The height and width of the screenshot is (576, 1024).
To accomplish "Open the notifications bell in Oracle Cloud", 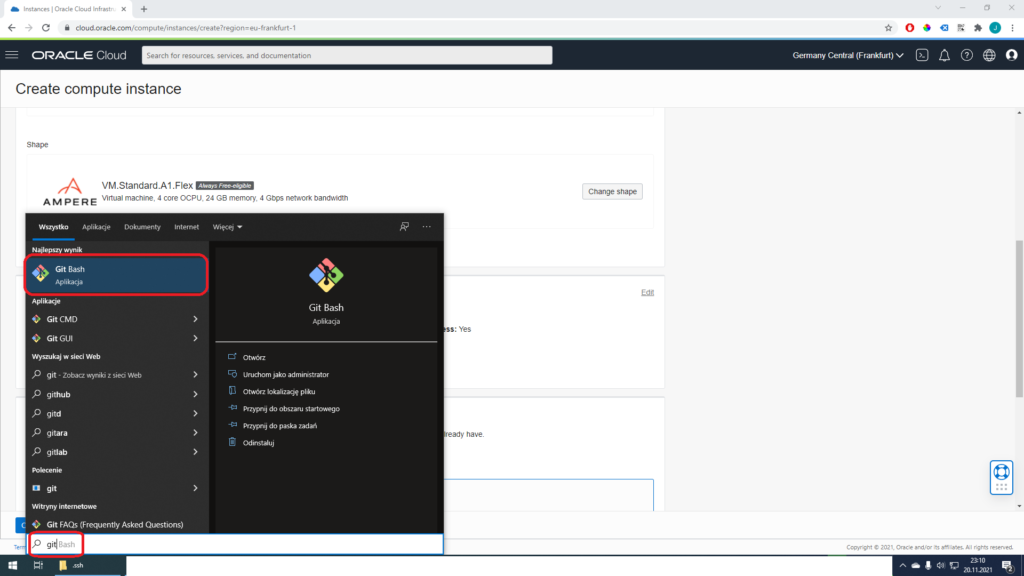I will (x=944, y=56).
